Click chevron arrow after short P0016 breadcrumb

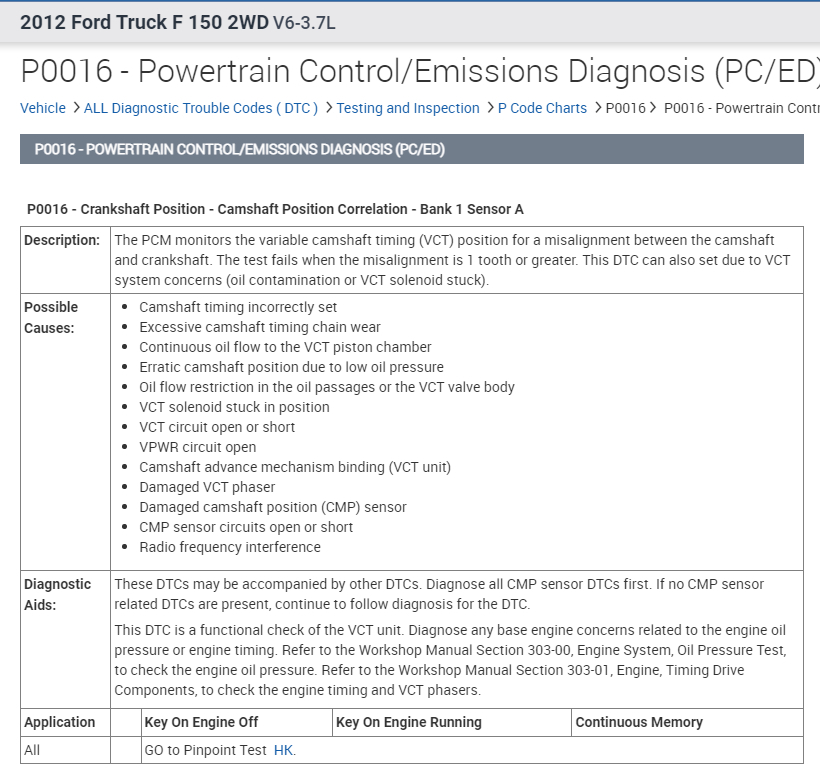[654, 108]
